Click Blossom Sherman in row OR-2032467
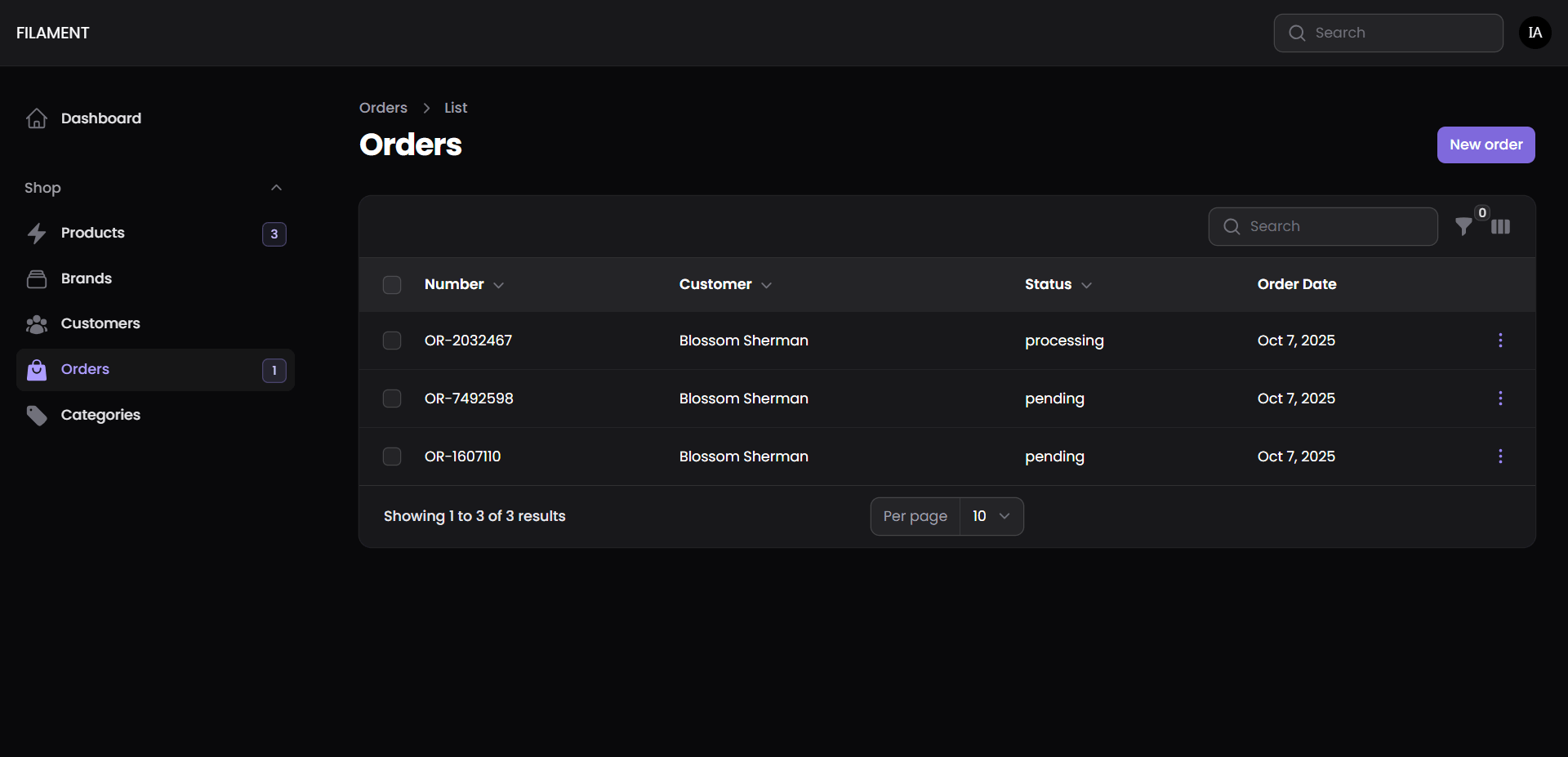The width and height of the screenshot is (1568, 757). pyautogui.click(x=744, y=341)
